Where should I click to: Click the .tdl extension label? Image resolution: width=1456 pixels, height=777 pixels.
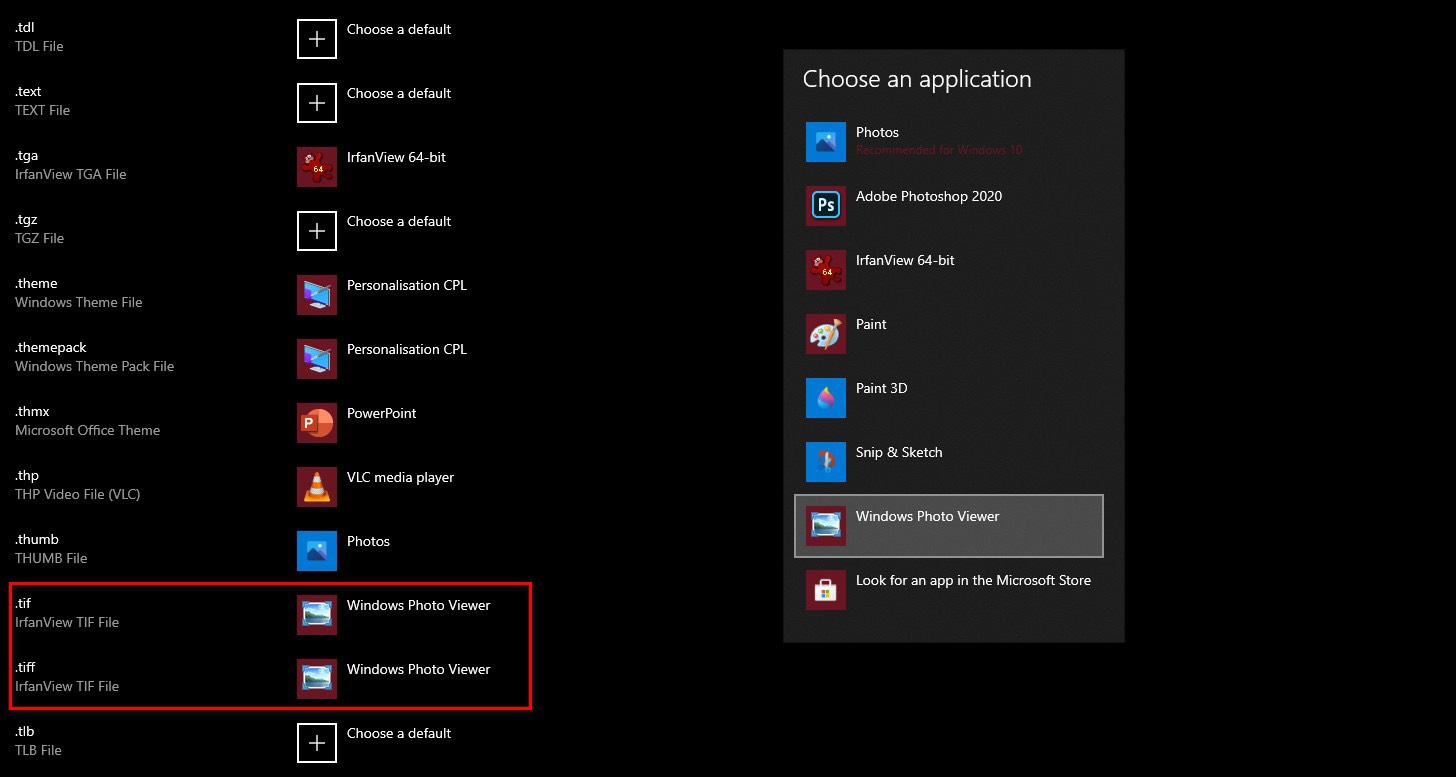24,28
